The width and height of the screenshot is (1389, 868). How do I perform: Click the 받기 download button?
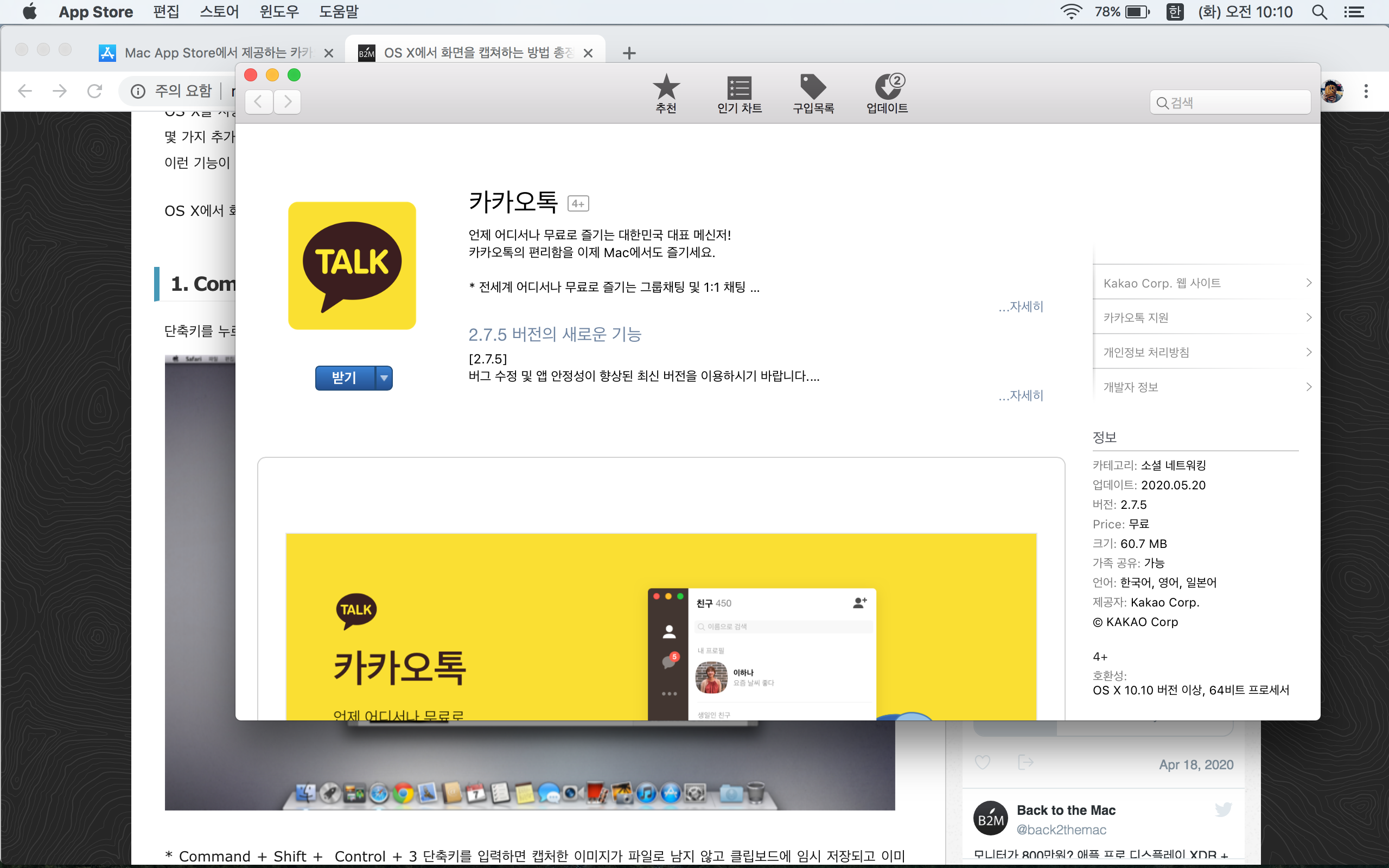[345, 378]
